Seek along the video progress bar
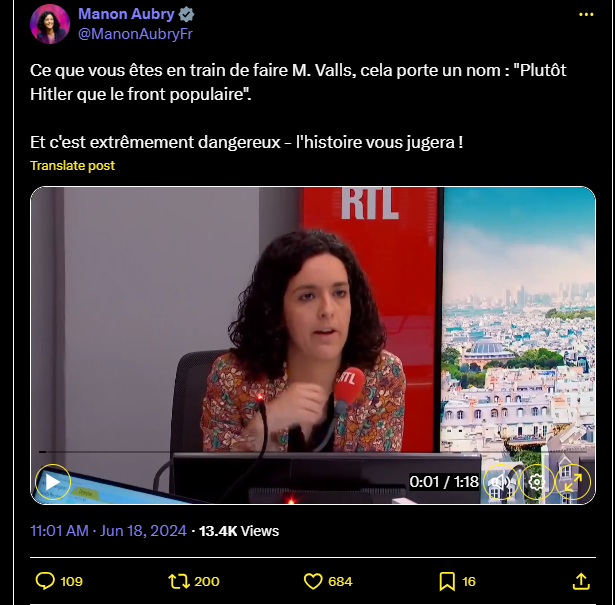Screen dimensions: 615x605 click(x=313, y=452)
